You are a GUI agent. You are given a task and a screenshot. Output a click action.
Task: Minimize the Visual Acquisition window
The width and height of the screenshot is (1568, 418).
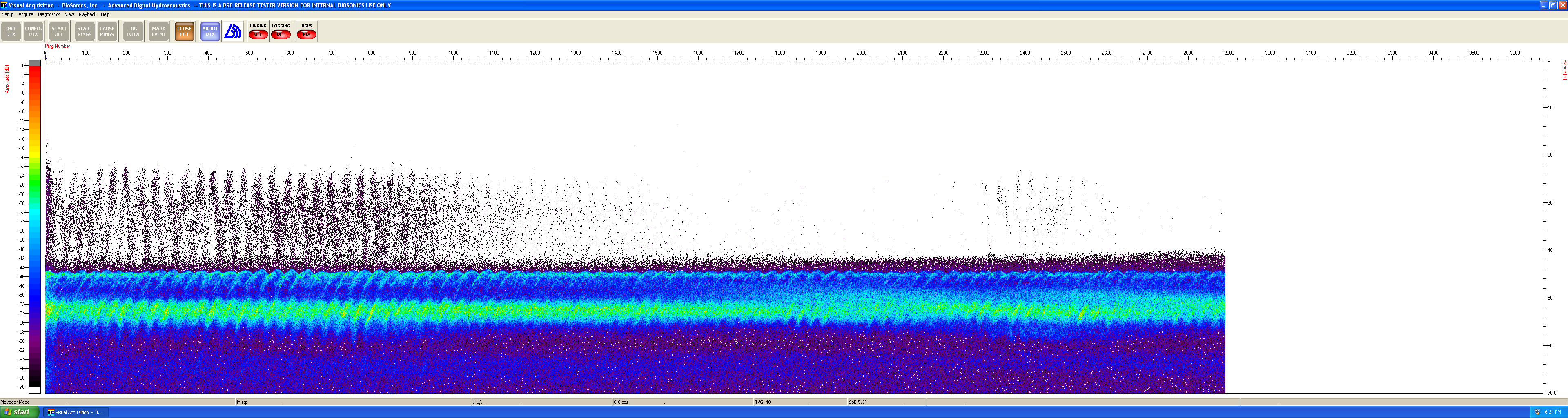pyautogui.click(x=1543, y=5)
